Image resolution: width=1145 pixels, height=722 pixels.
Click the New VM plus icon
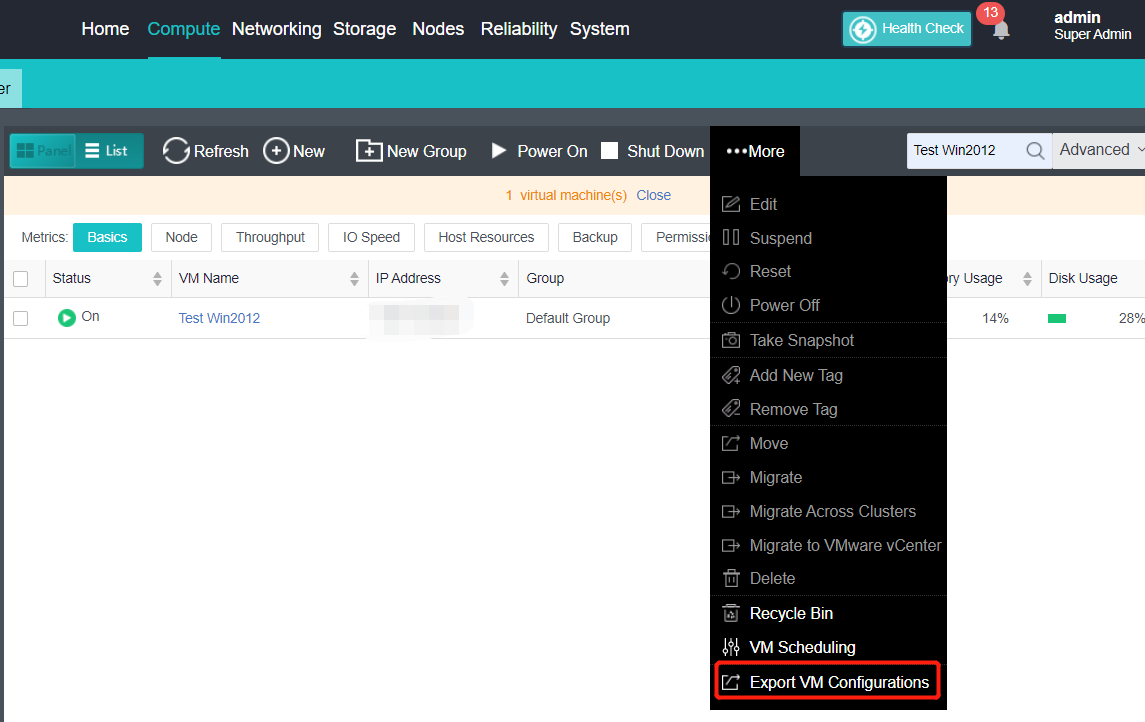point(276,151)
